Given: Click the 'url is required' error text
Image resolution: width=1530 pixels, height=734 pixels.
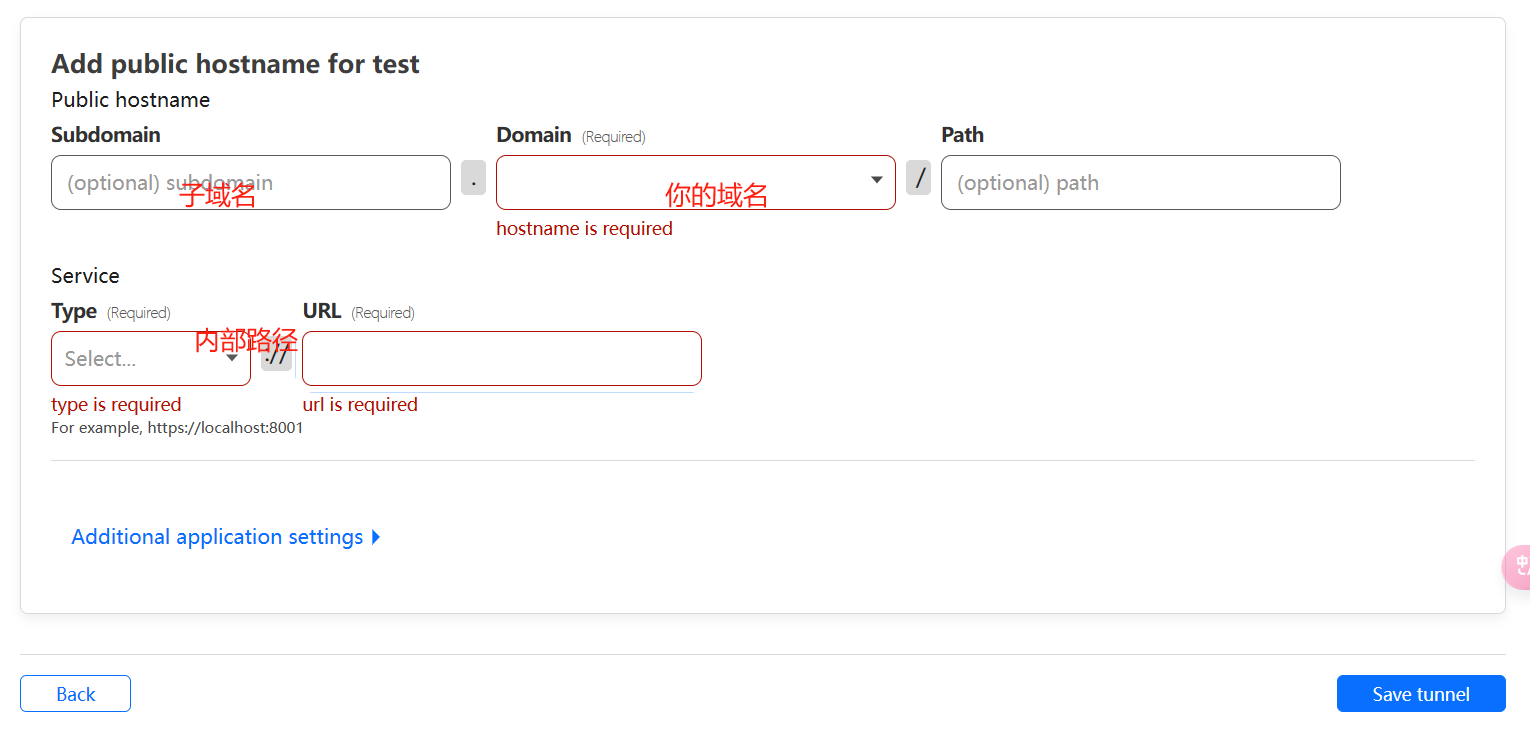Looking at the screenshot, I should pyautogui.click(x=360, y=405).
